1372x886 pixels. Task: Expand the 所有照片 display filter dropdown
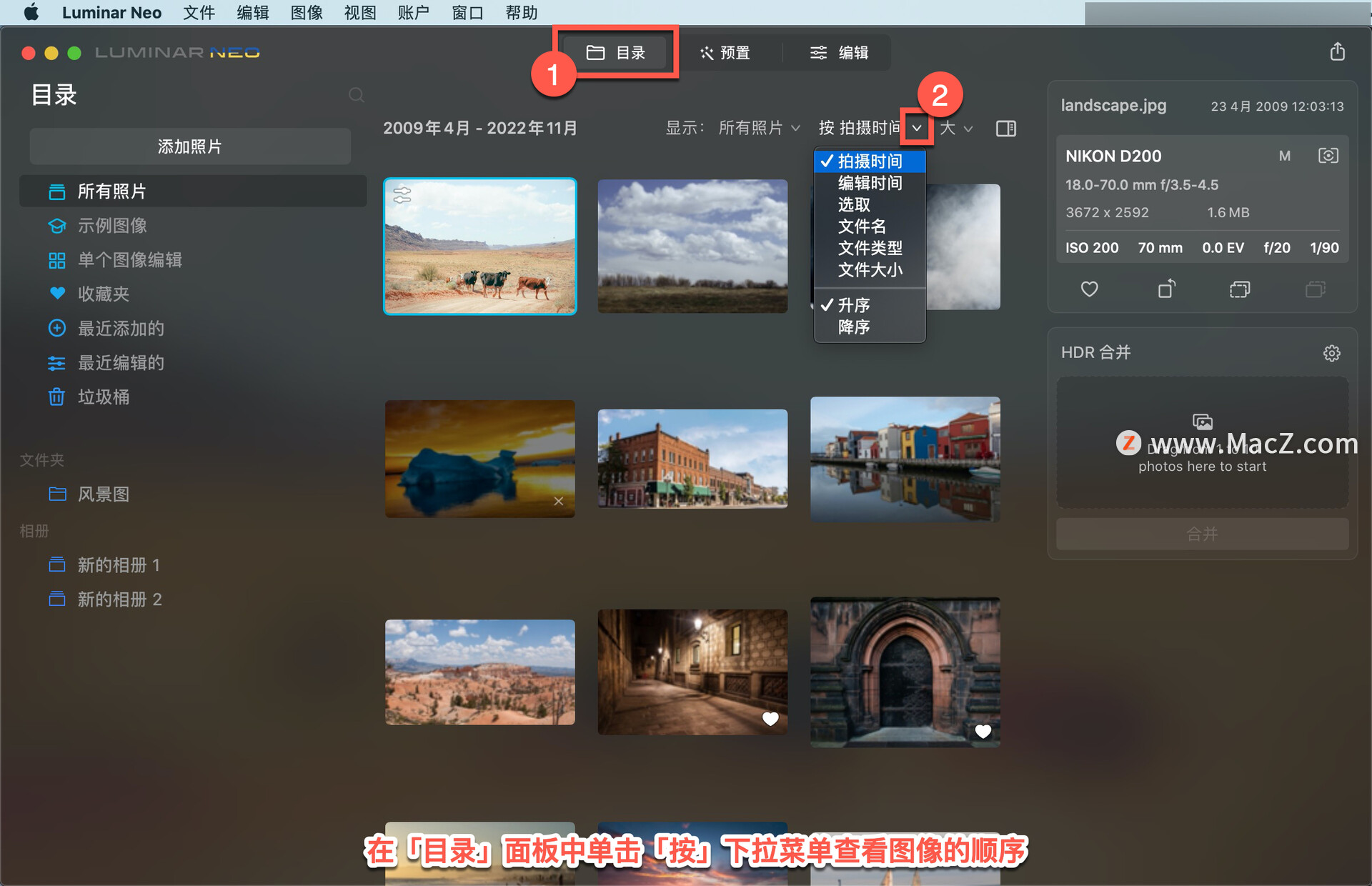758,128
